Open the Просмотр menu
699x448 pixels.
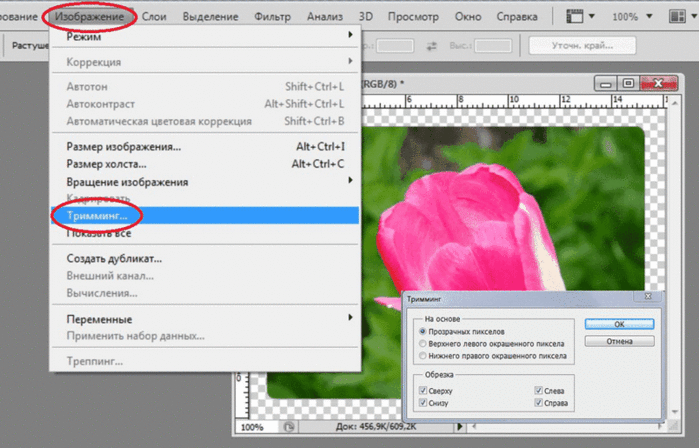413,16
